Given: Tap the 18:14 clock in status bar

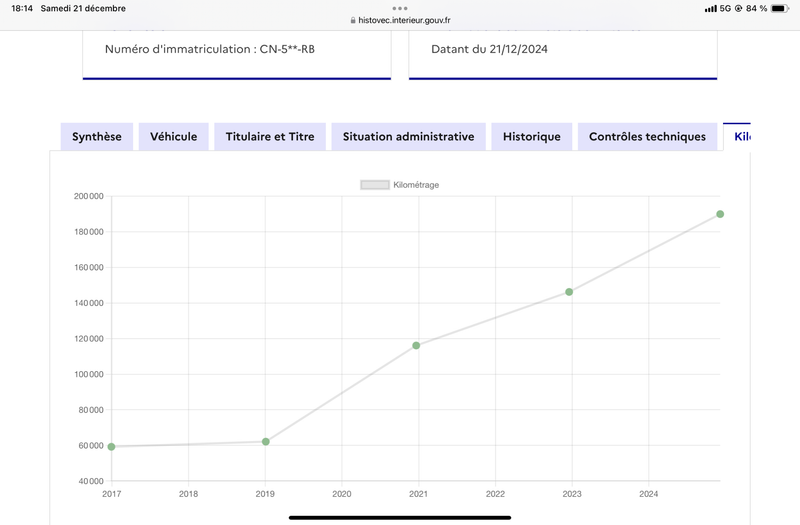Looking at the screenshot, I should [x=22, y=8].
